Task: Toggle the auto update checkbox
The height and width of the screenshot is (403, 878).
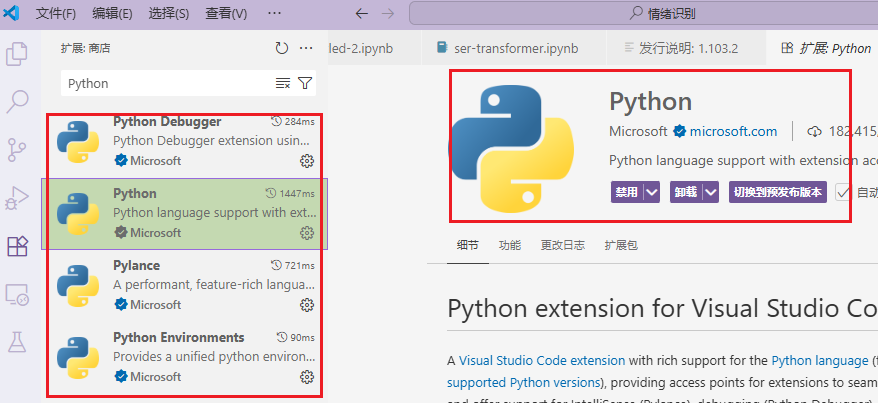Action: 843,193
